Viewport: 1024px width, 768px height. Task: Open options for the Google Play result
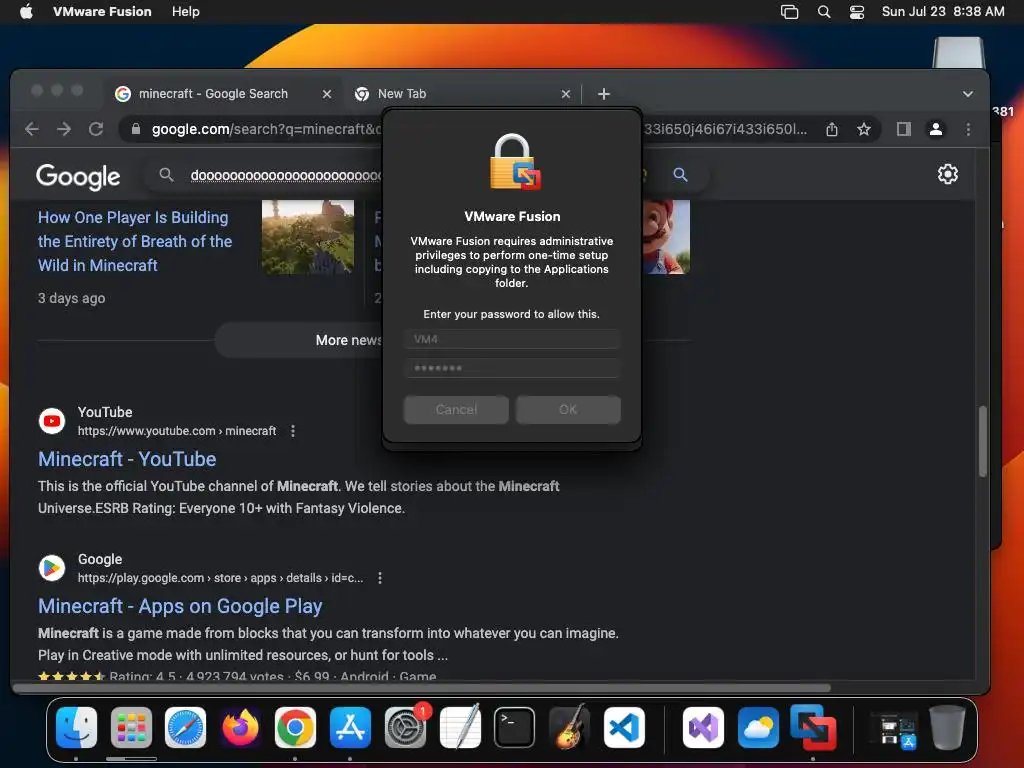click(x=379, y=578)
